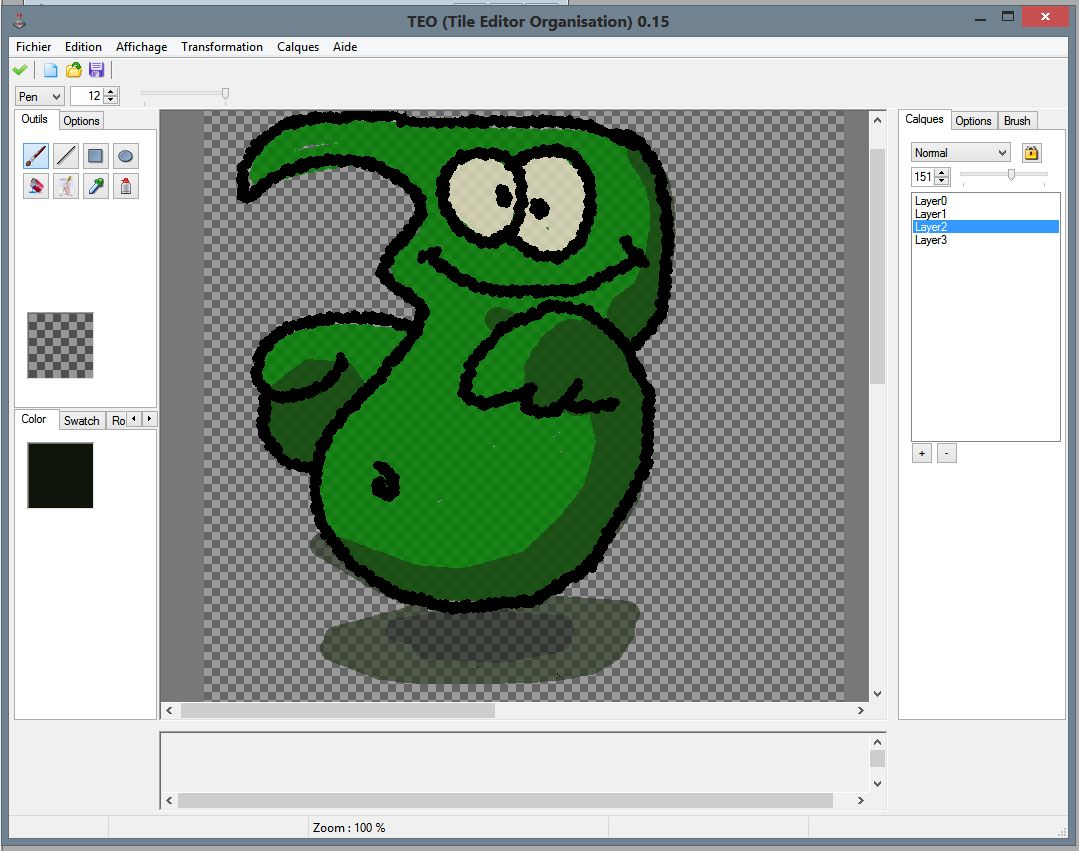Click the canvas scroll down arrow
Image resolution: width=1079 pixels, height=851 pixels.
tap(877, 693)
